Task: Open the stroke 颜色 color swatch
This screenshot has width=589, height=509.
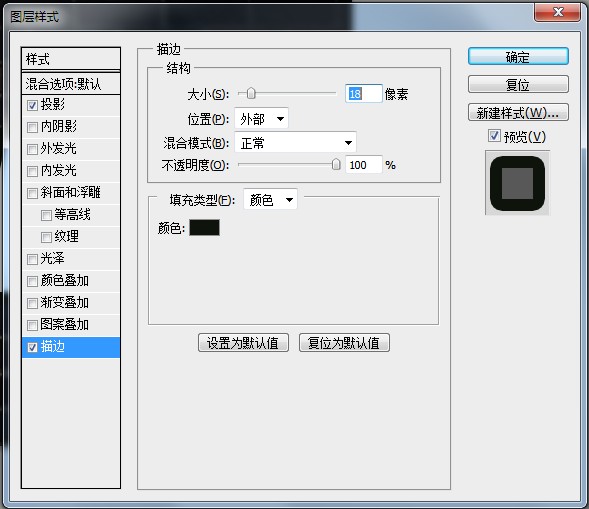Action: pyautogui.click(x=204, y=228)
